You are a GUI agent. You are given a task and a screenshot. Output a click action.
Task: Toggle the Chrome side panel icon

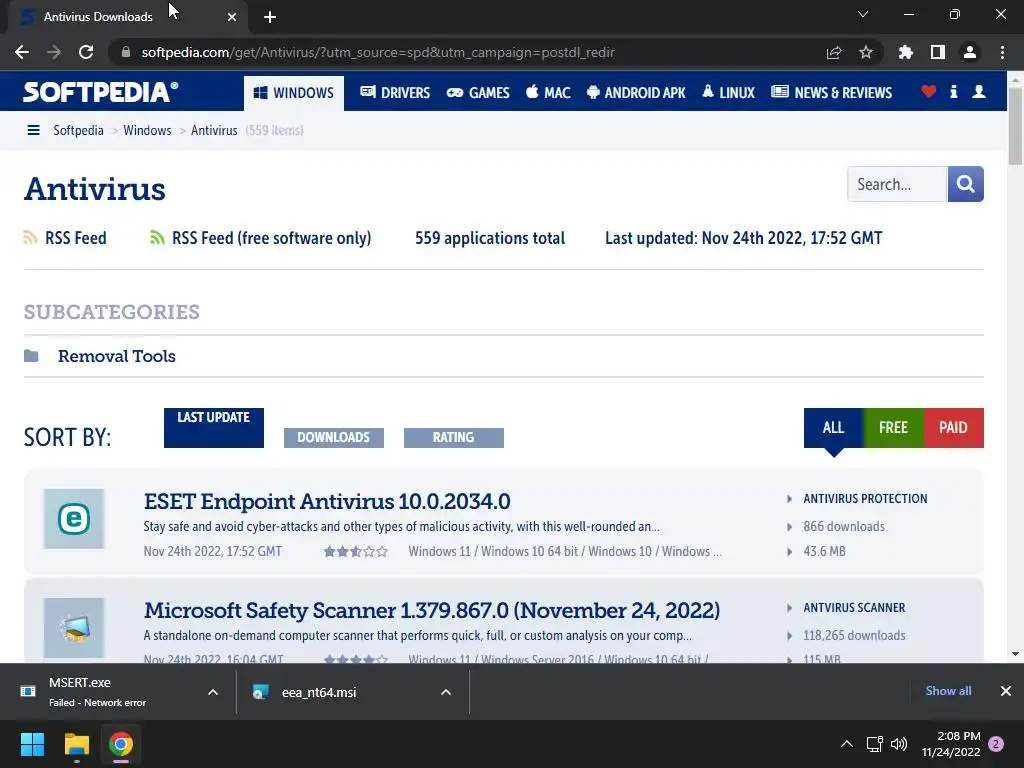[938, 52]
